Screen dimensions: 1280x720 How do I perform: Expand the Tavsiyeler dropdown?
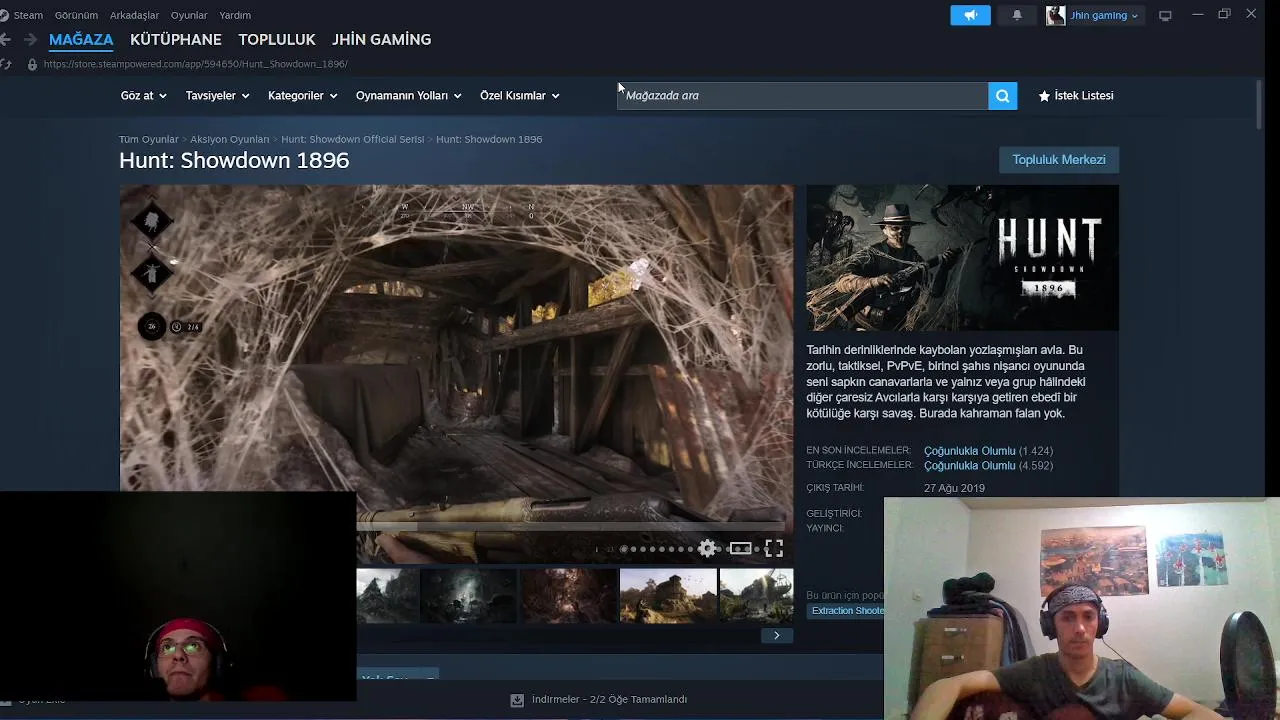(217, 96)
